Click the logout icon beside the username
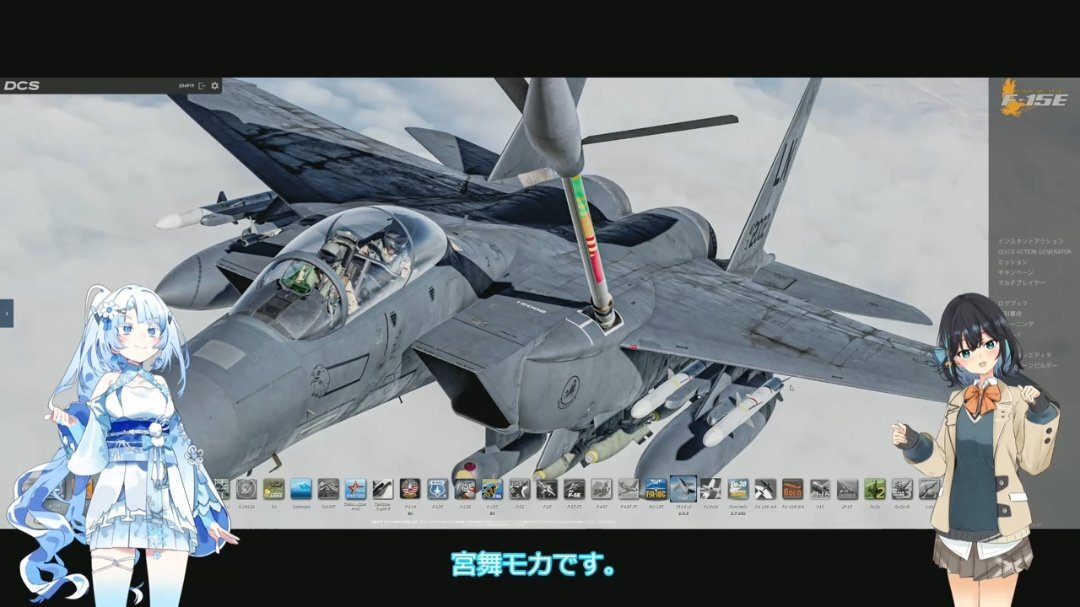The image size is (1080, 607). [202, 85]
